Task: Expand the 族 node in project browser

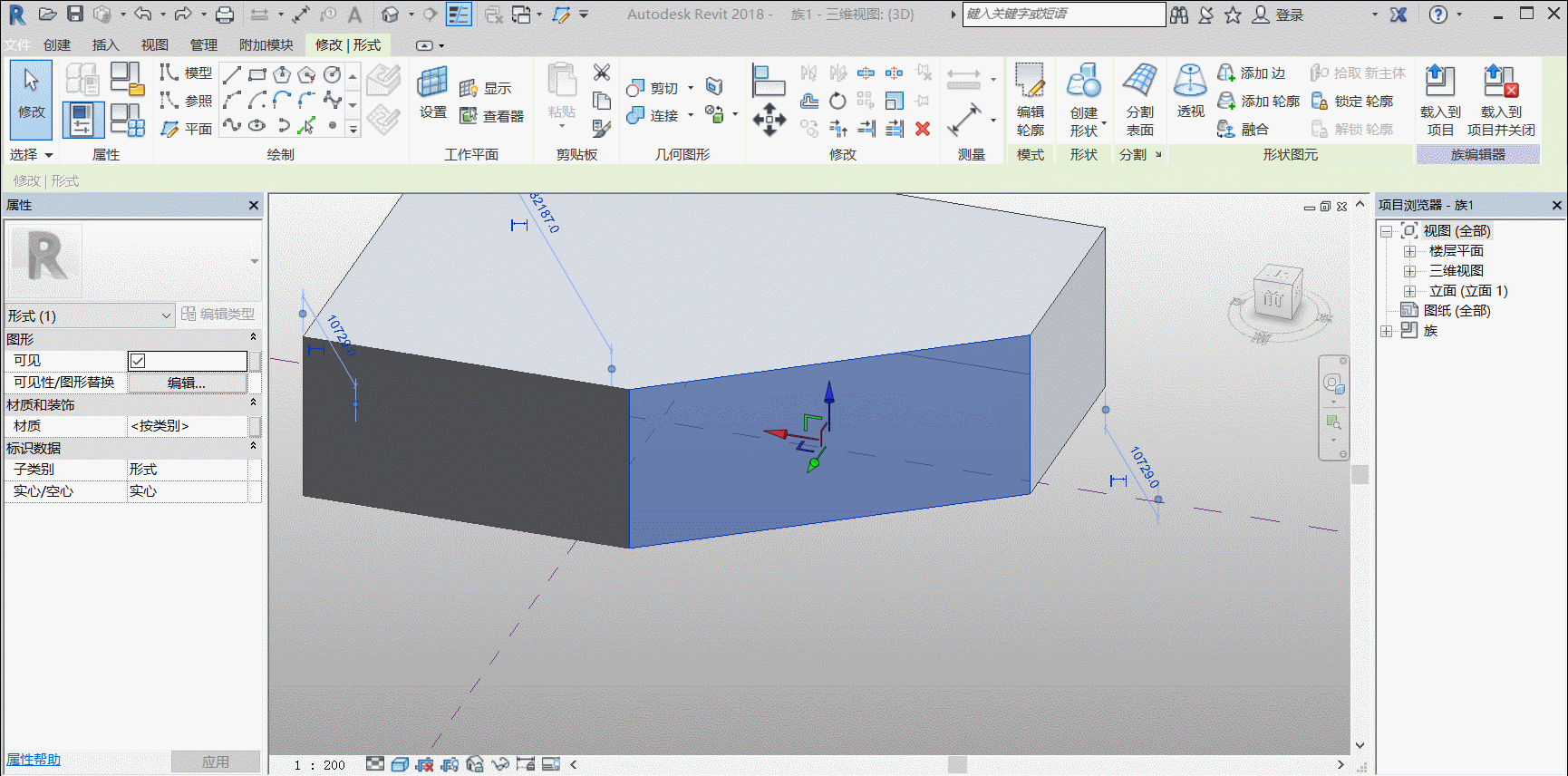Action: (x=1386, y=331)
